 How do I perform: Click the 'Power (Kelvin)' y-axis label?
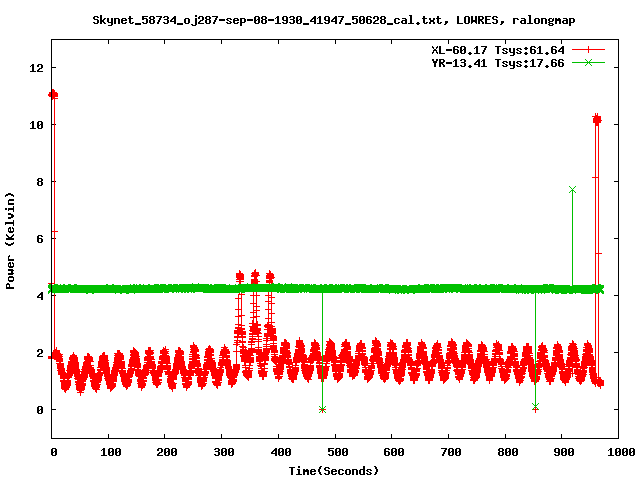click(x=10, y=241)
